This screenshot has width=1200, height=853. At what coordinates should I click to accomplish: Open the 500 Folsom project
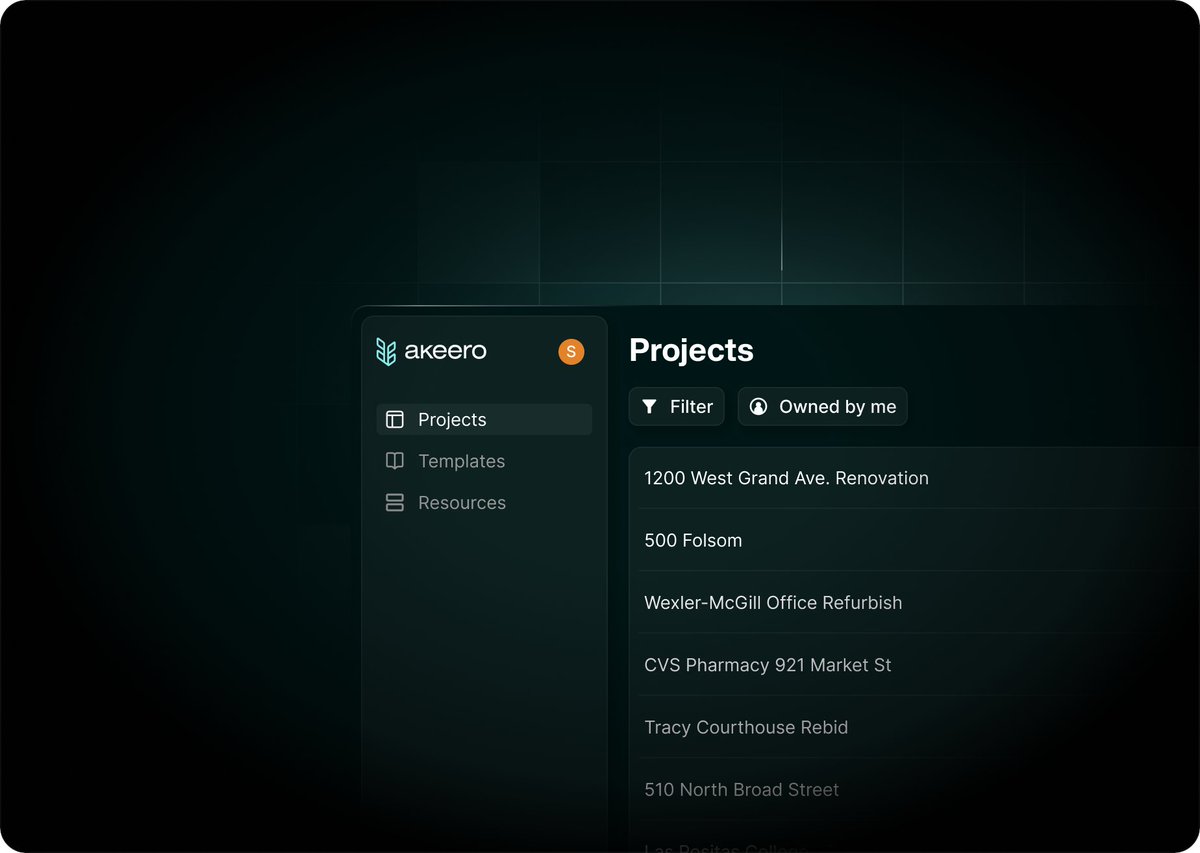point(693,540)
